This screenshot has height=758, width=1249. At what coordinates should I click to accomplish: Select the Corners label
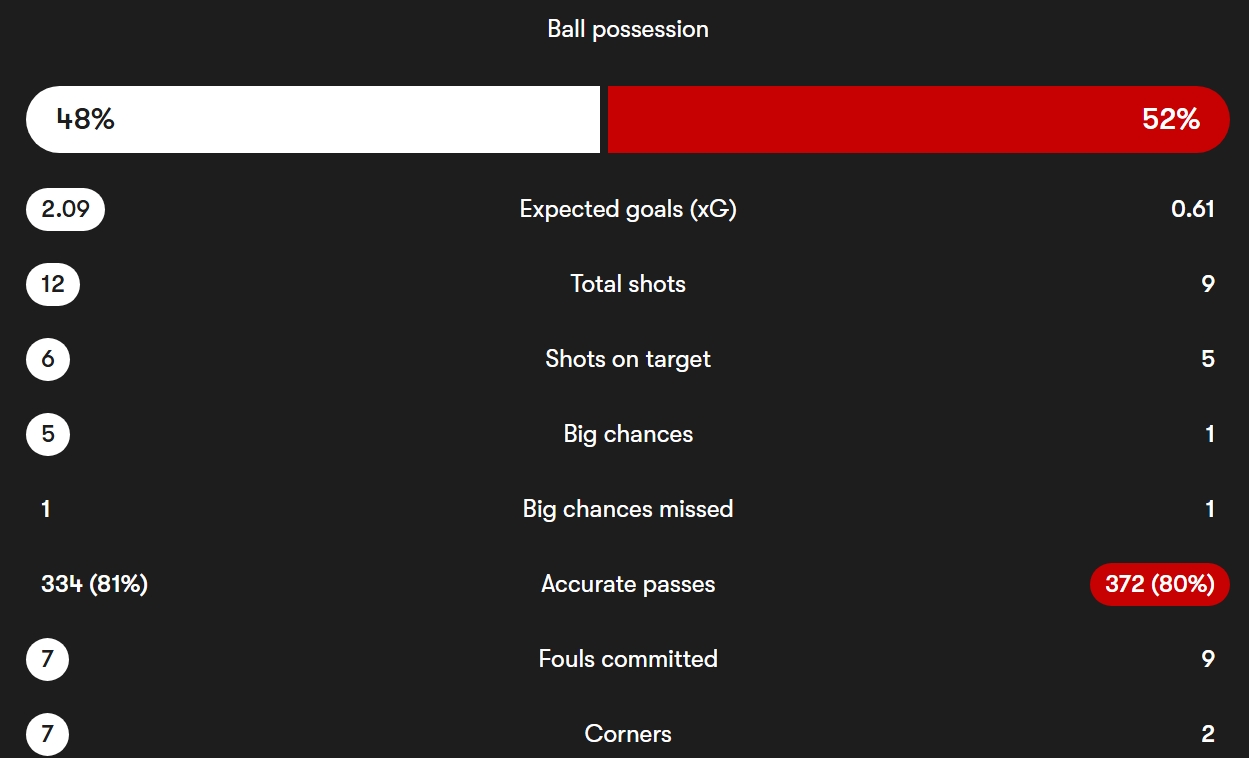[x=628, y=734]
